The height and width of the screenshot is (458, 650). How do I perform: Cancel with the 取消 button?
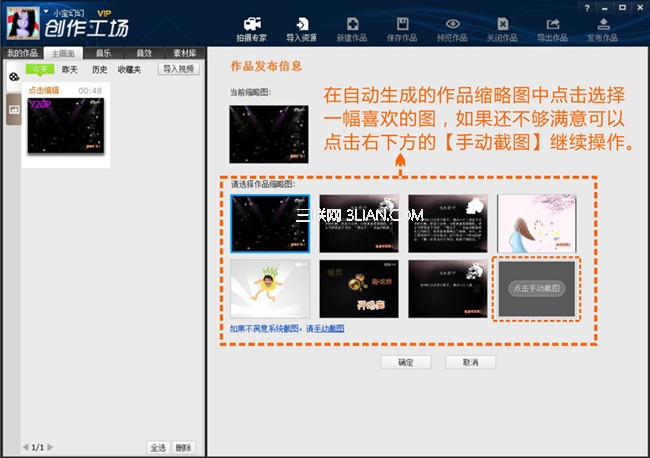pos(471,362)
